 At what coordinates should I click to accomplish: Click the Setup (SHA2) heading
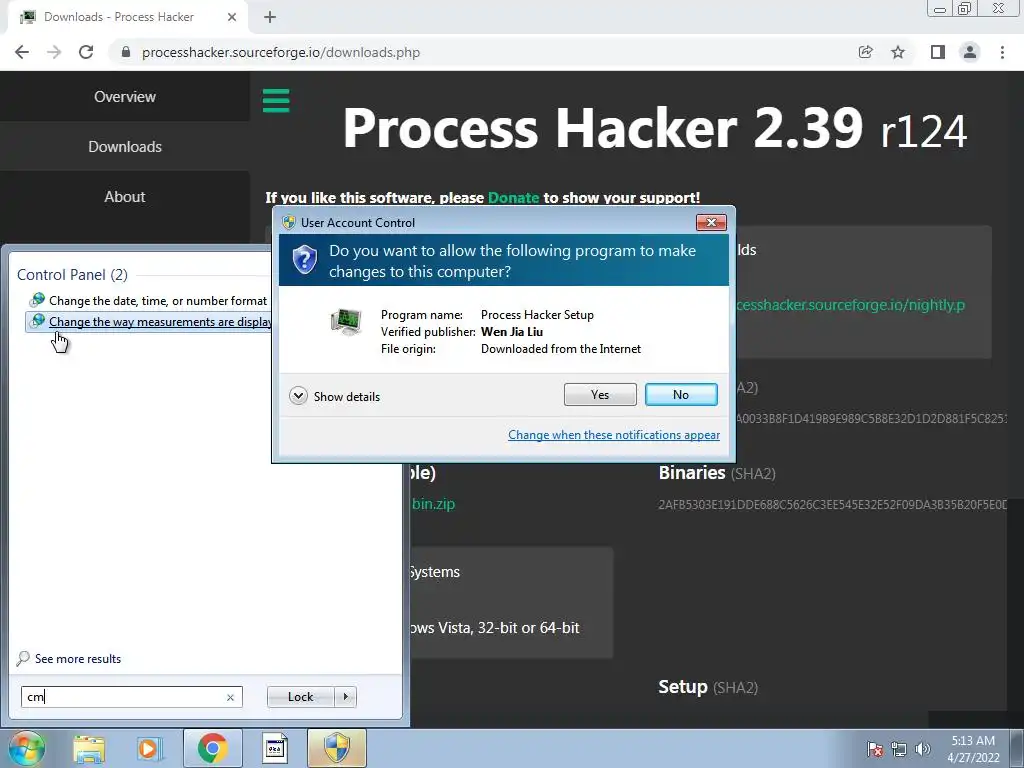point(708,687)
